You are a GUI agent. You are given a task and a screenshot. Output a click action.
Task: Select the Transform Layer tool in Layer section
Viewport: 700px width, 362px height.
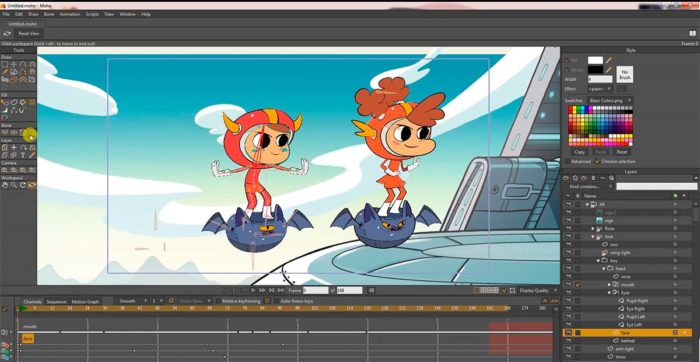(4, 147)
